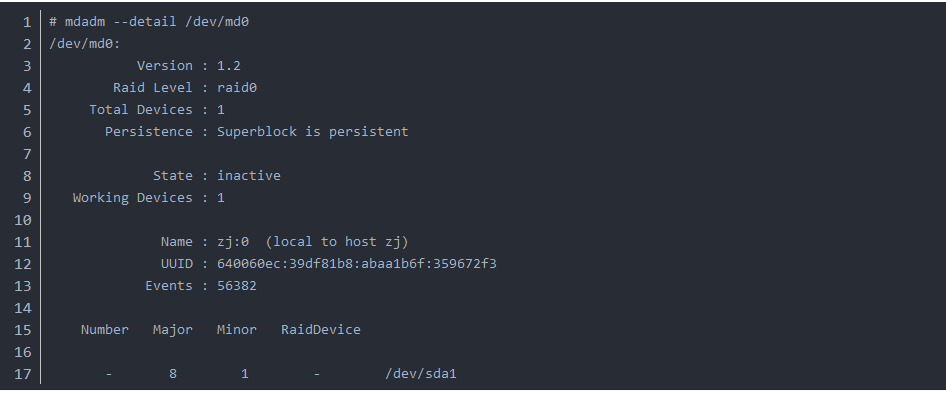Click the Version value 1.2

click(229, 66)
